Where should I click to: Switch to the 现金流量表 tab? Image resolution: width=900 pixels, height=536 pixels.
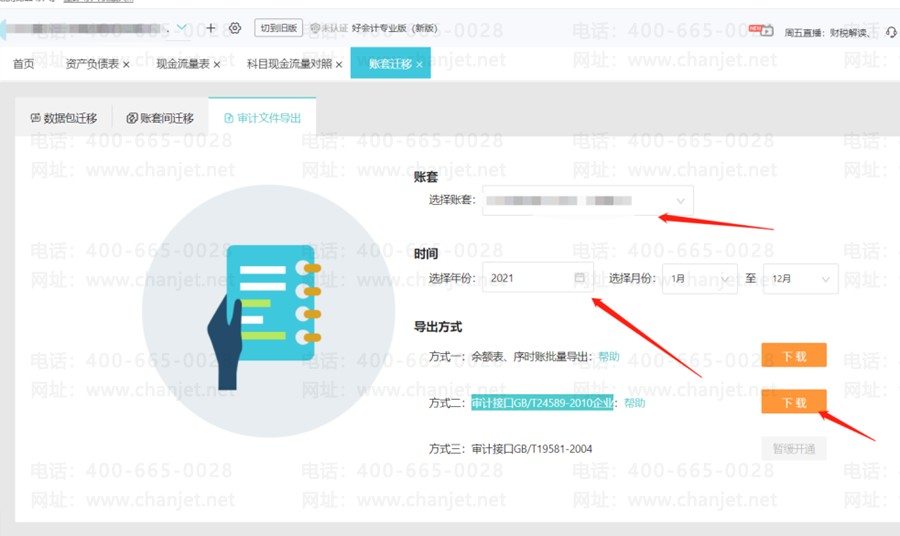pos(183,64)
